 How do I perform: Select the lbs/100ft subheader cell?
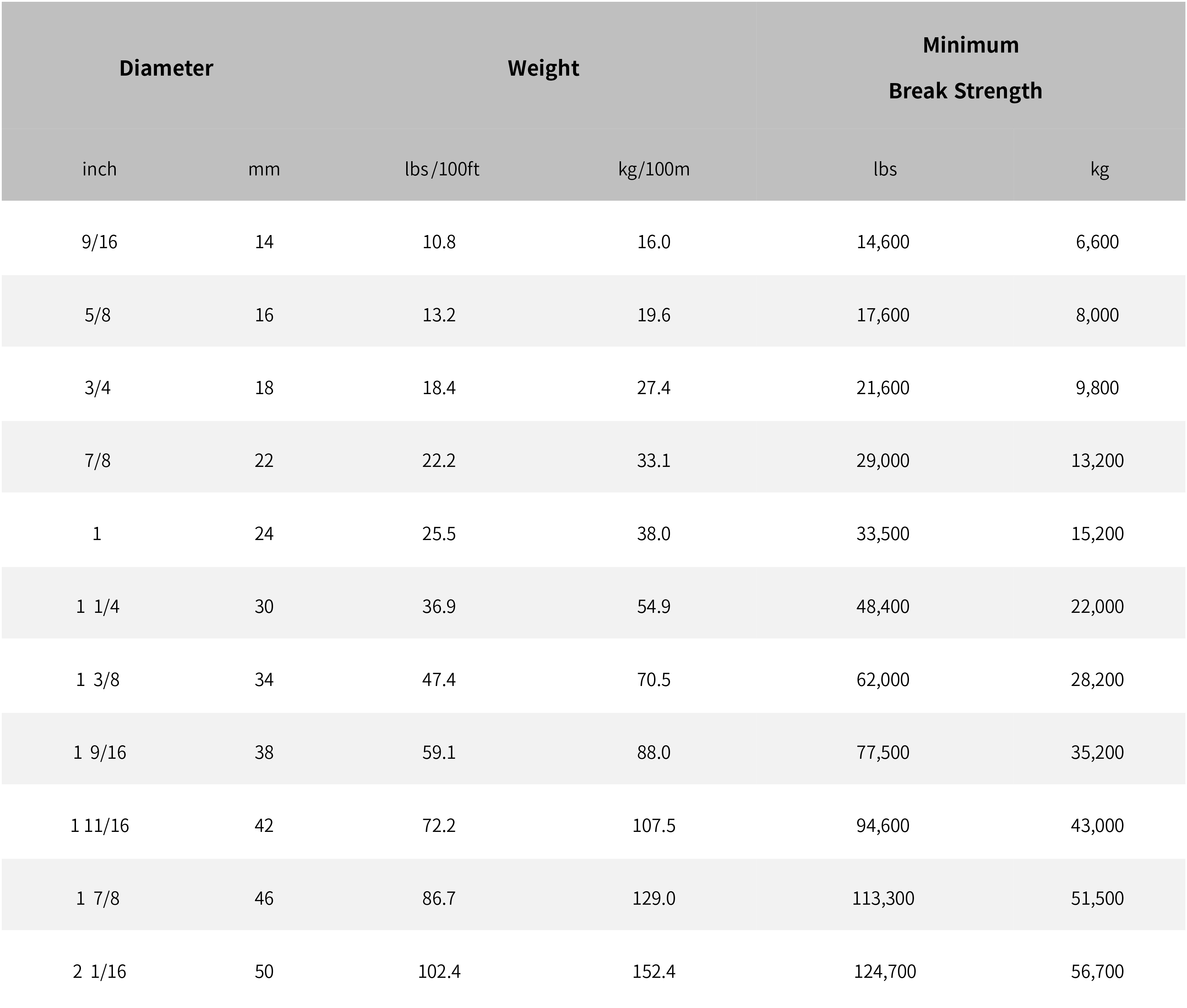click(441, 169)
